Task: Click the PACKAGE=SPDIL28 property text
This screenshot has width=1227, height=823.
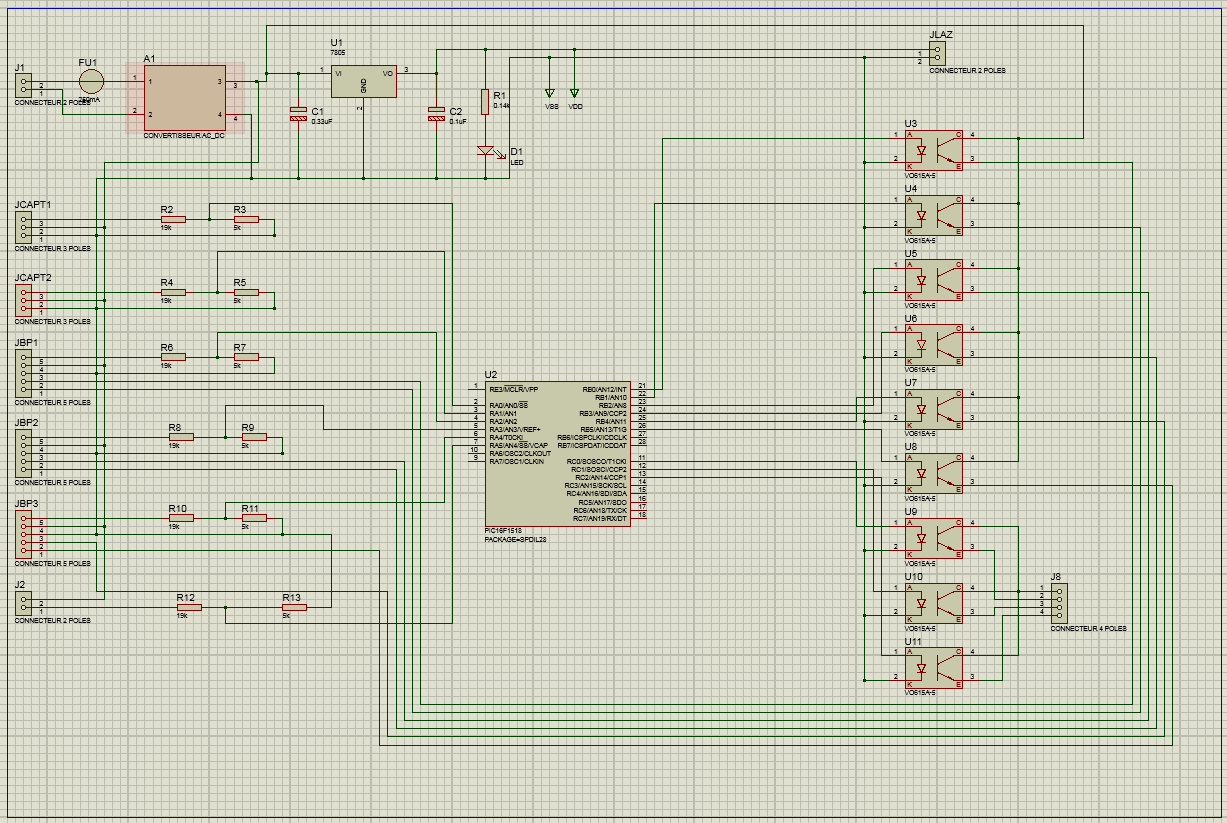Action: 515,539
